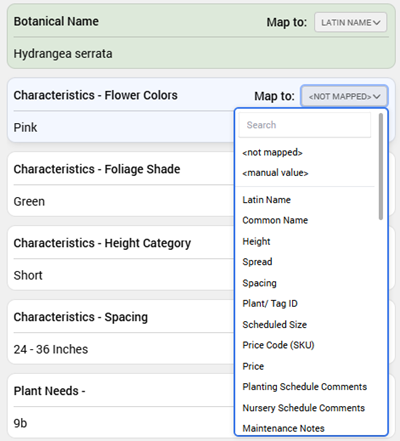
Task: Select Maintenance Notes from the list
Action: tap(284, 428)
